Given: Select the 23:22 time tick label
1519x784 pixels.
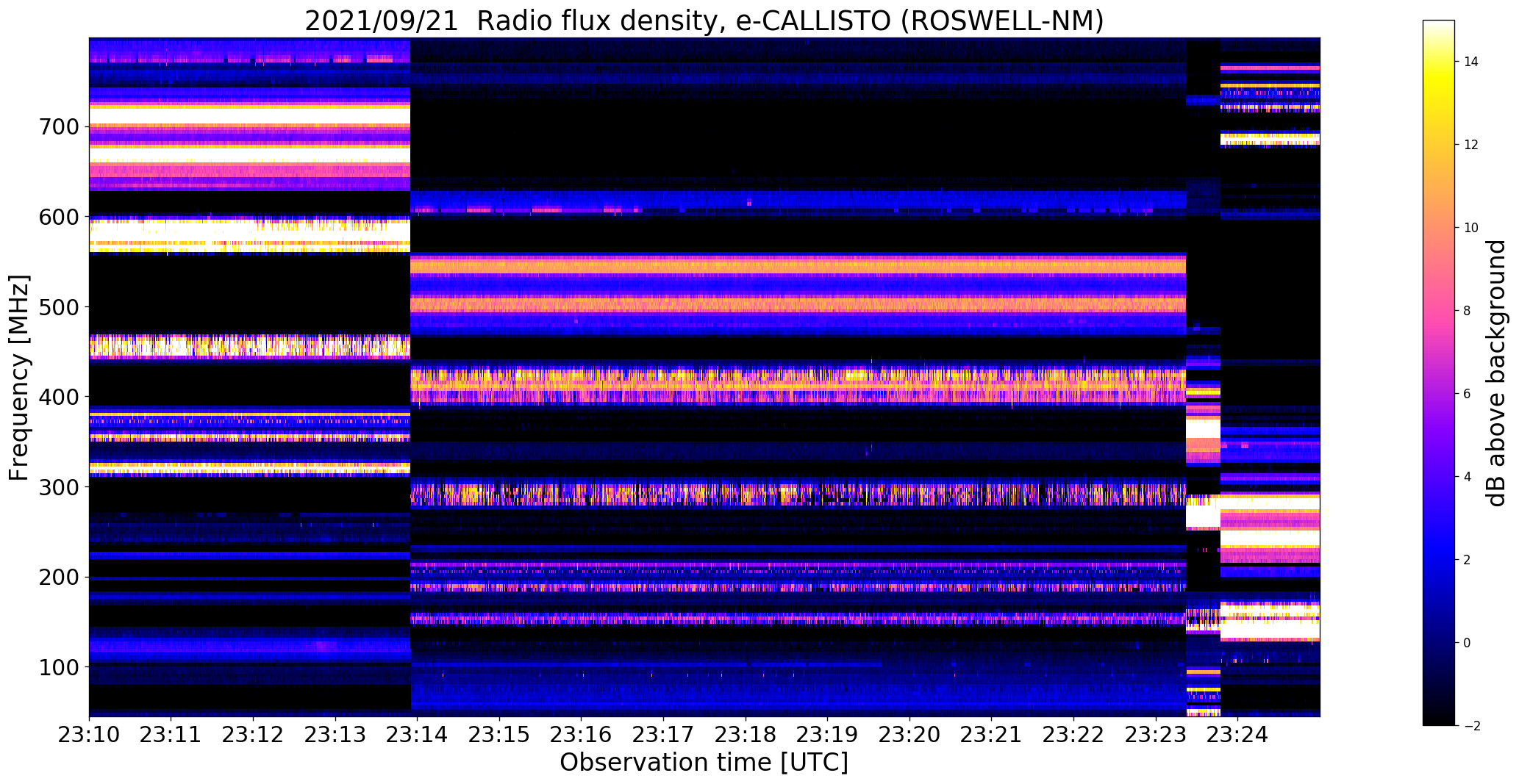Looking at the screenshot, I should pos(1074,736).
